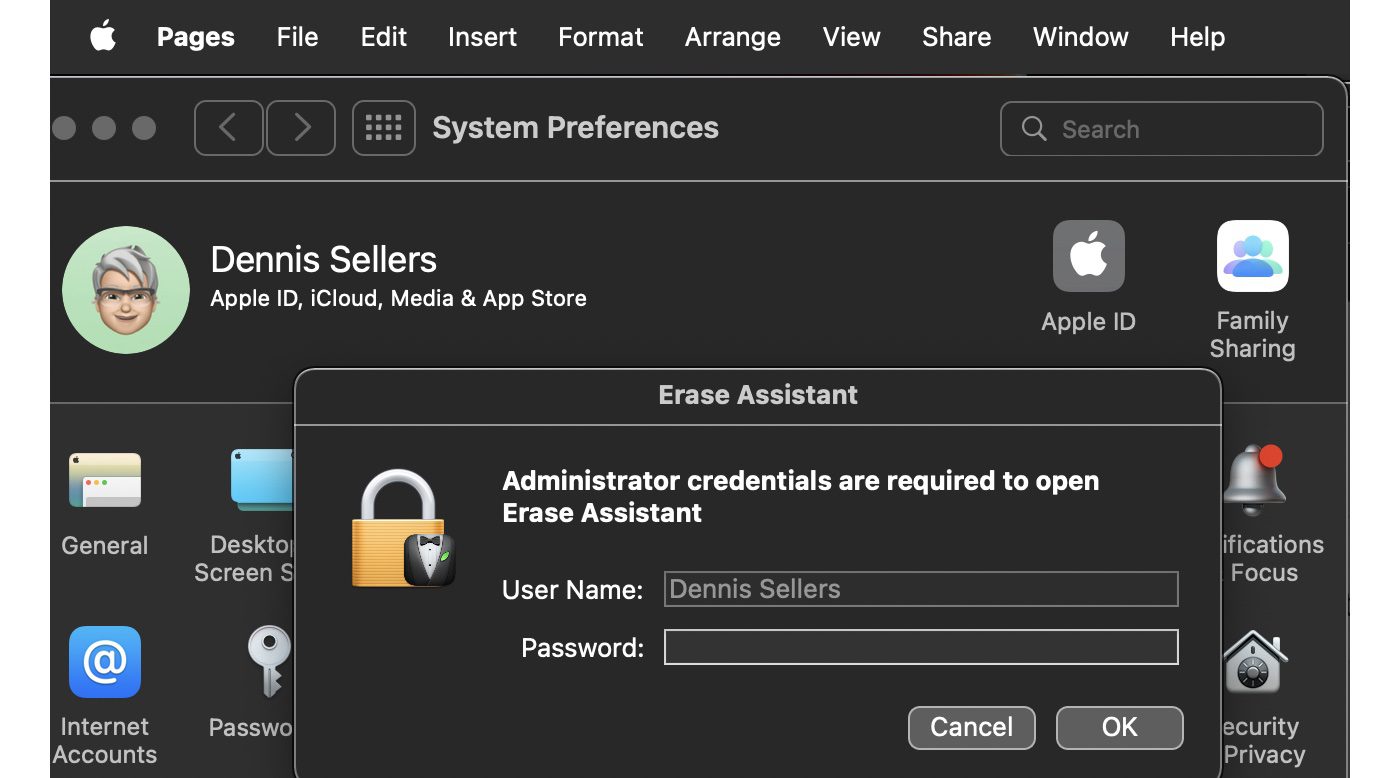Open Security & Privacy house icon

1254,662
